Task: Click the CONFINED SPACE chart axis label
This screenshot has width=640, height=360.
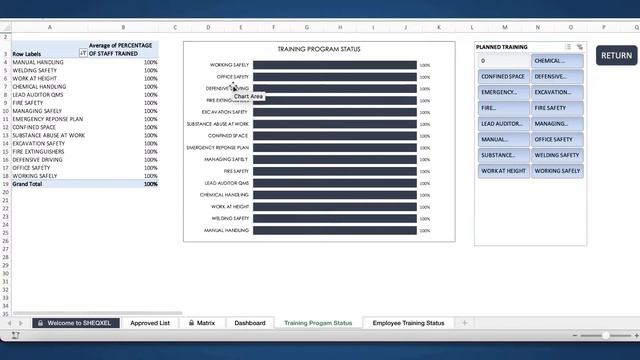Action: 228,136
